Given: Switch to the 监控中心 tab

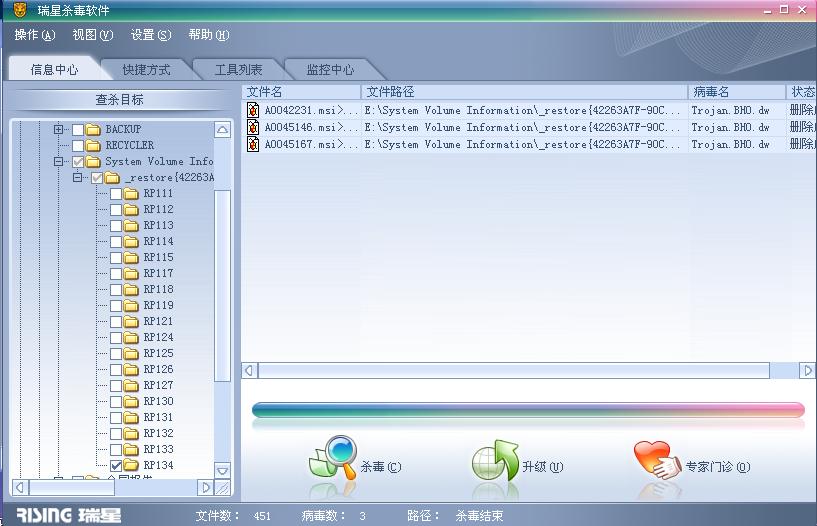Looking at the screenshot, I should click(x=330, y=69).
